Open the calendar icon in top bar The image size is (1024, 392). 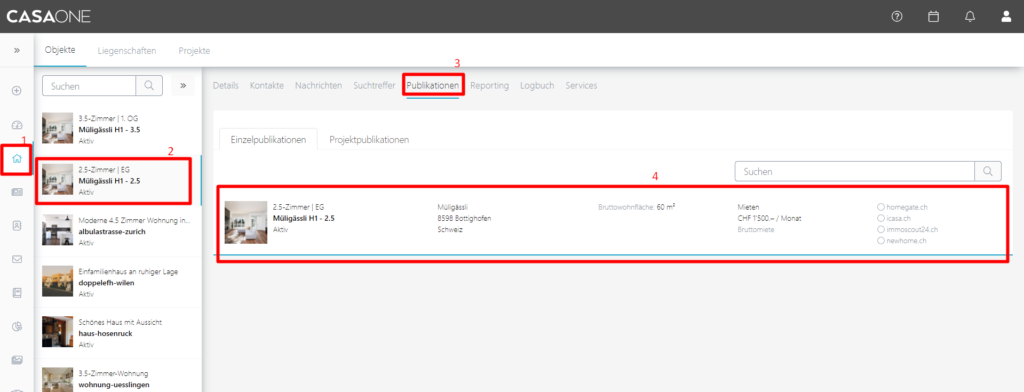[x=933, y=16]
